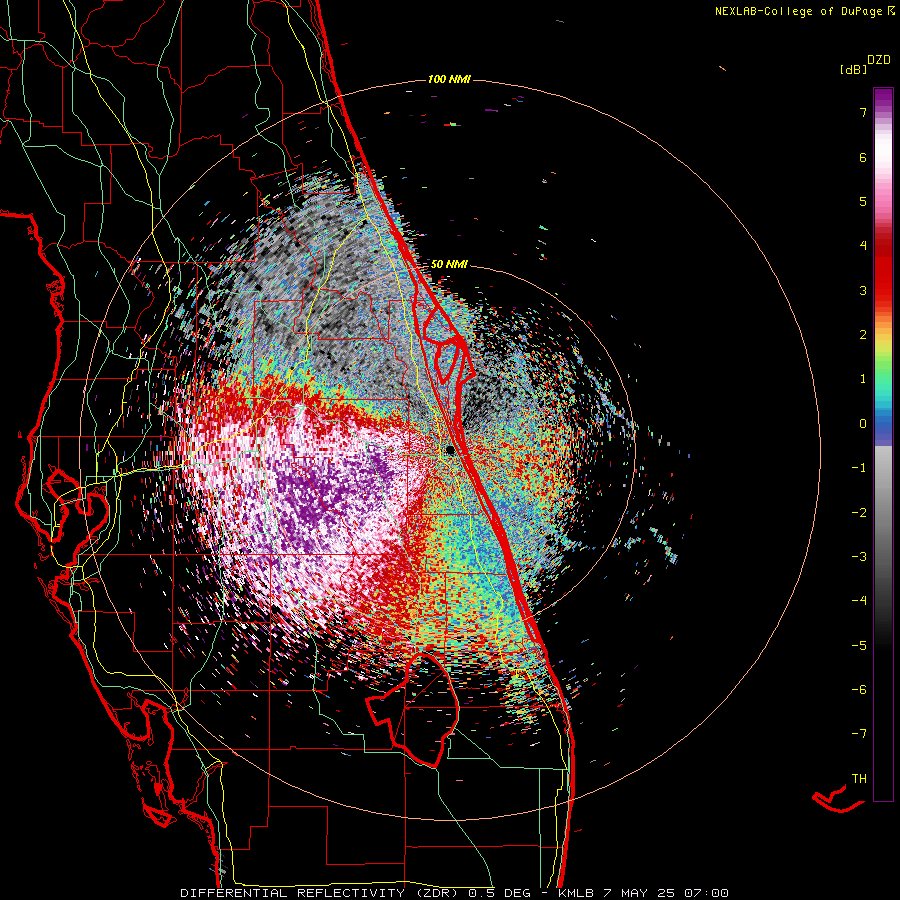The height and width of the screenshot is (900, 900).
Task: Click the 5 value on the color scale
Action: coord(863,201)
